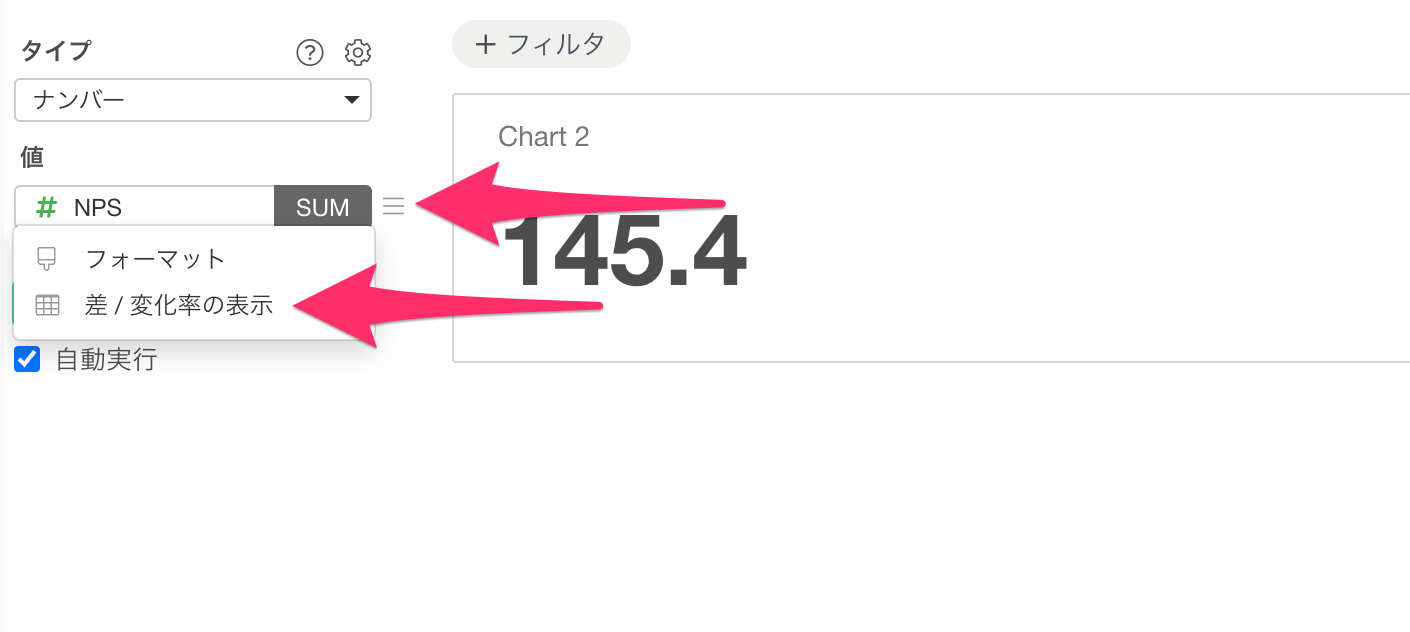Viewport: 1410px width, 632px height.
Task: Toggle the 自動実行 checkbox
Action: click(x=27, y=360)
